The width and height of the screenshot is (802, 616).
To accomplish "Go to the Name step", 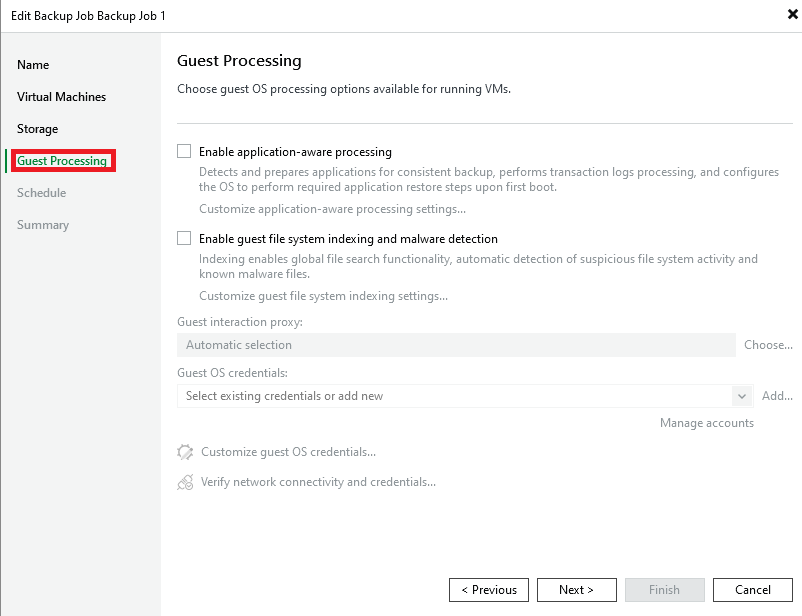I will pos(33,65).
